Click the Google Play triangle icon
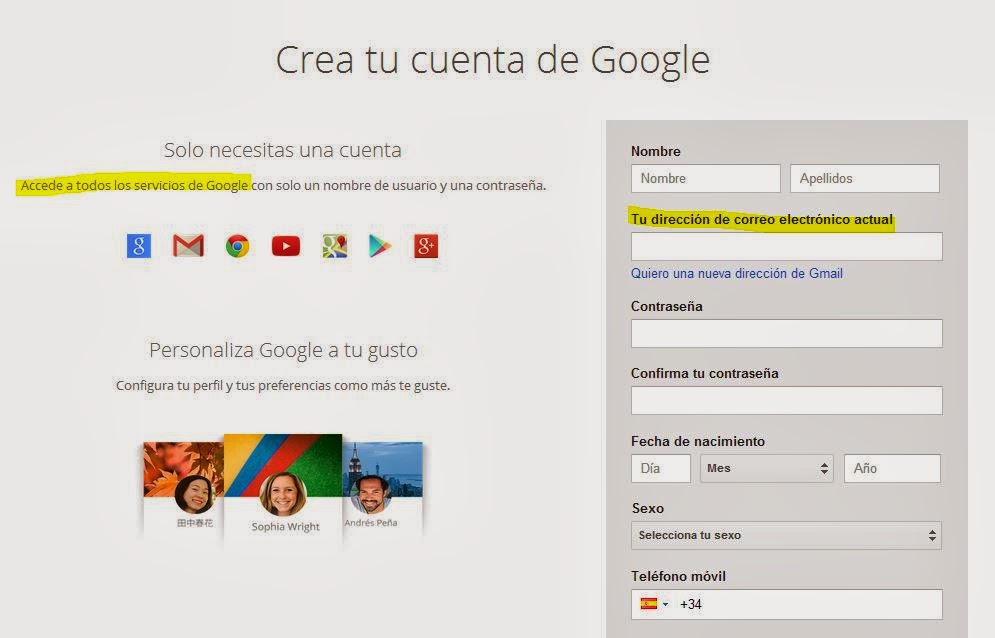This screenshot has width=995, height=638. pyautogui.click(x=379, y=246)
